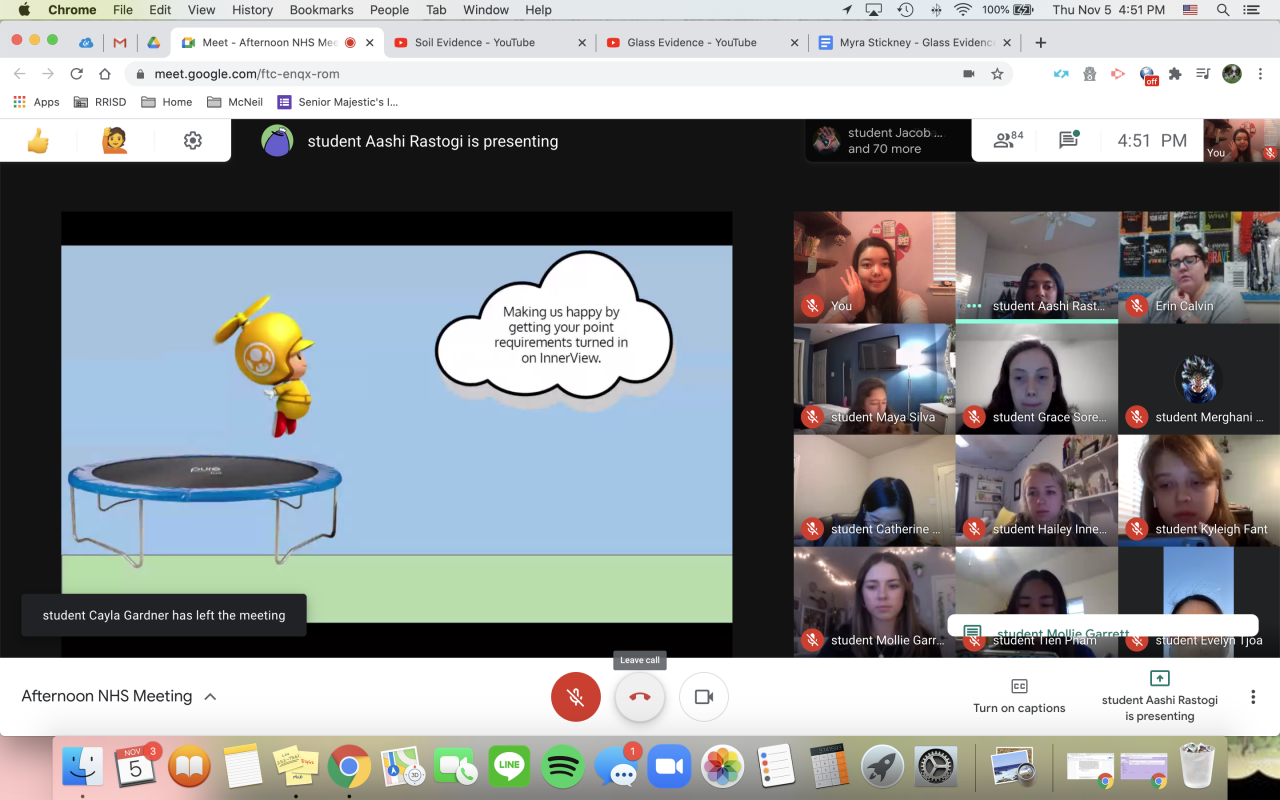Reload the Meet page
1280x800 pixels.
coord(76,74)
